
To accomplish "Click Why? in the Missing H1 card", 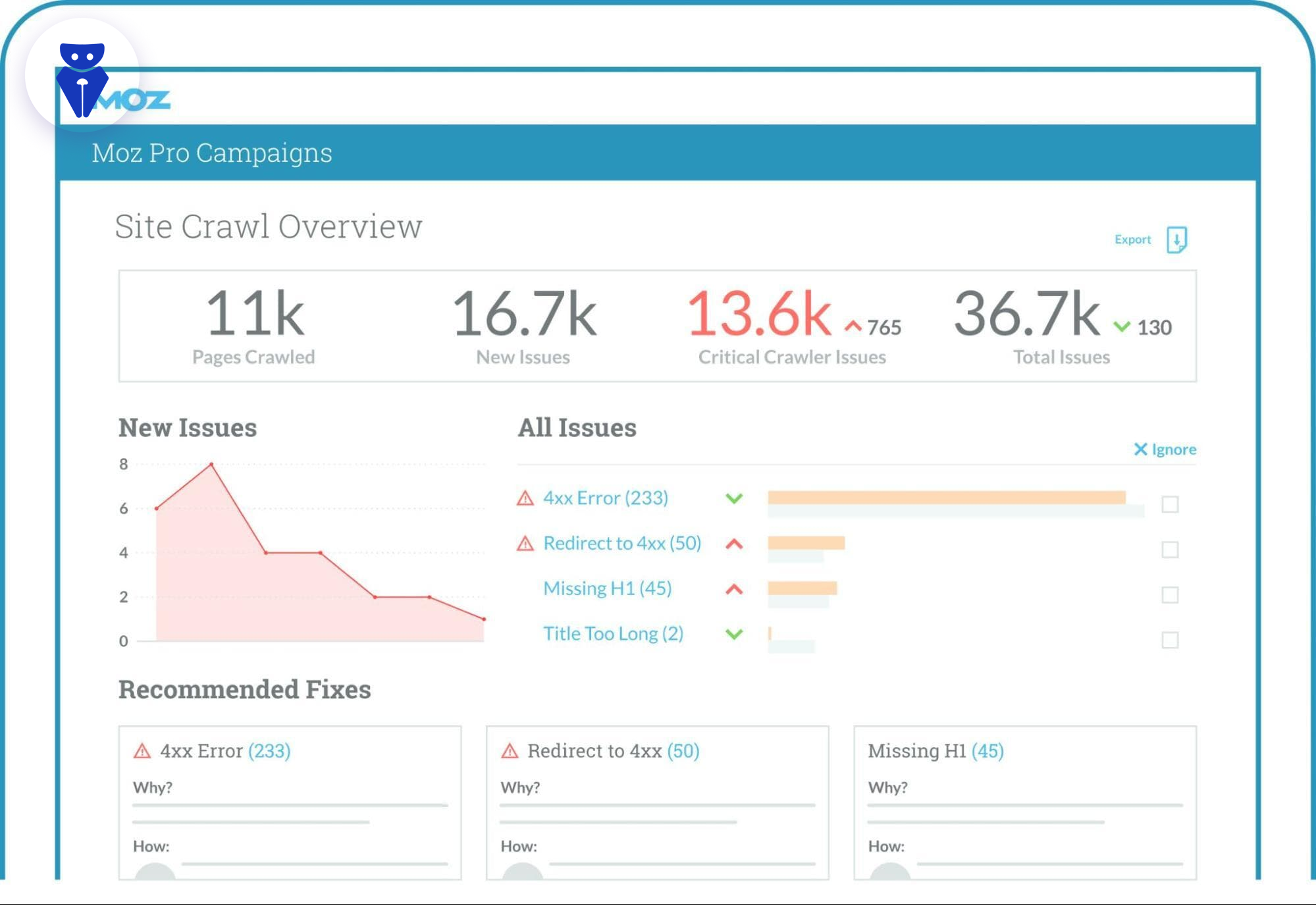I will [888, 788].
